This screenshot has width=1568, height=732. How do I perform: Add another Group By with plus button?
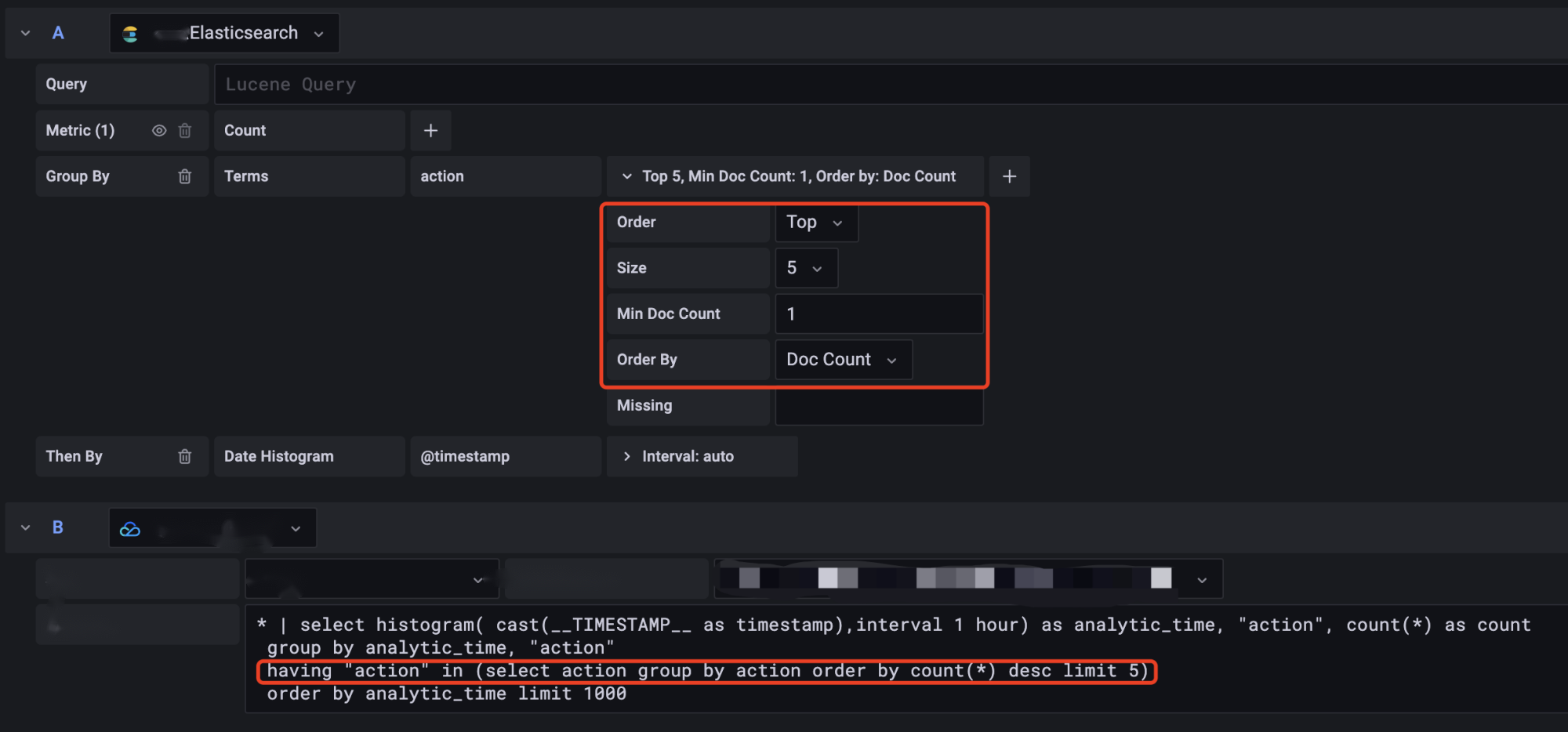click(x=1010, y=176)
